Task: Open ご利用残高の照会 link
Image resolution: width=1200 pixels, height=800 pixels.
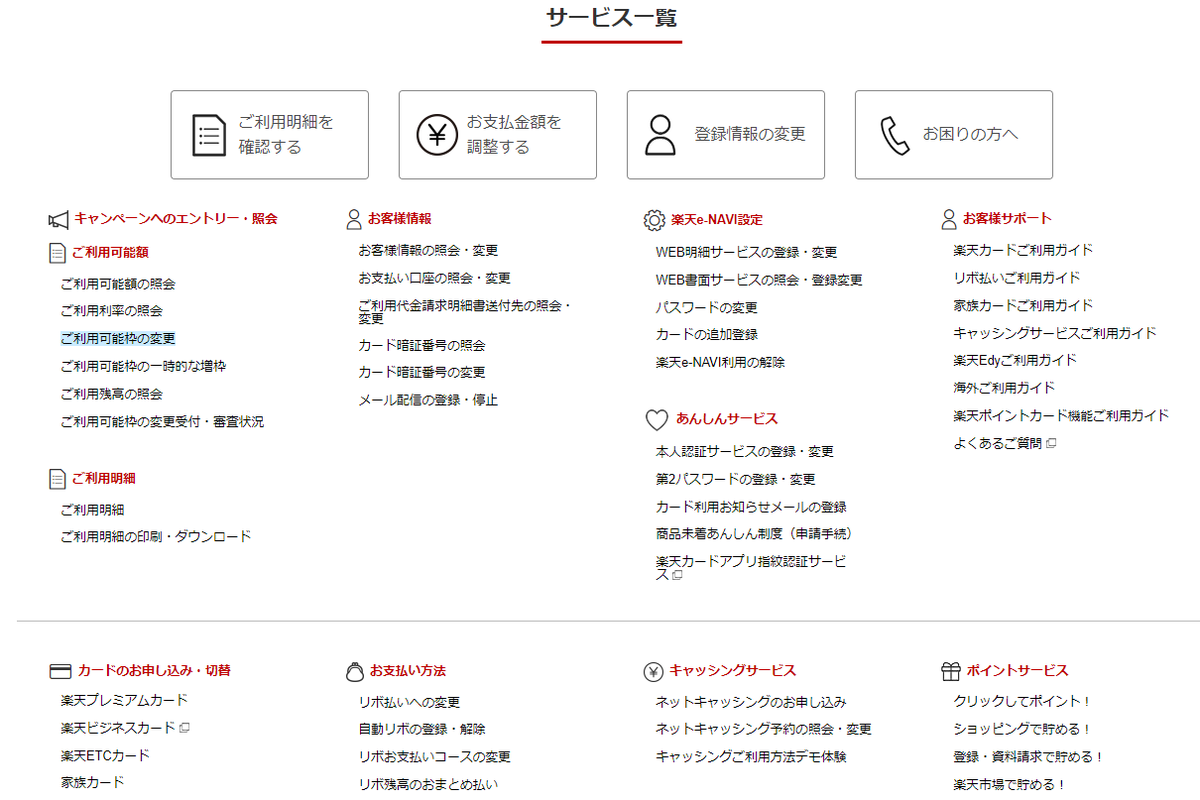Action: [x=111, y=394]
